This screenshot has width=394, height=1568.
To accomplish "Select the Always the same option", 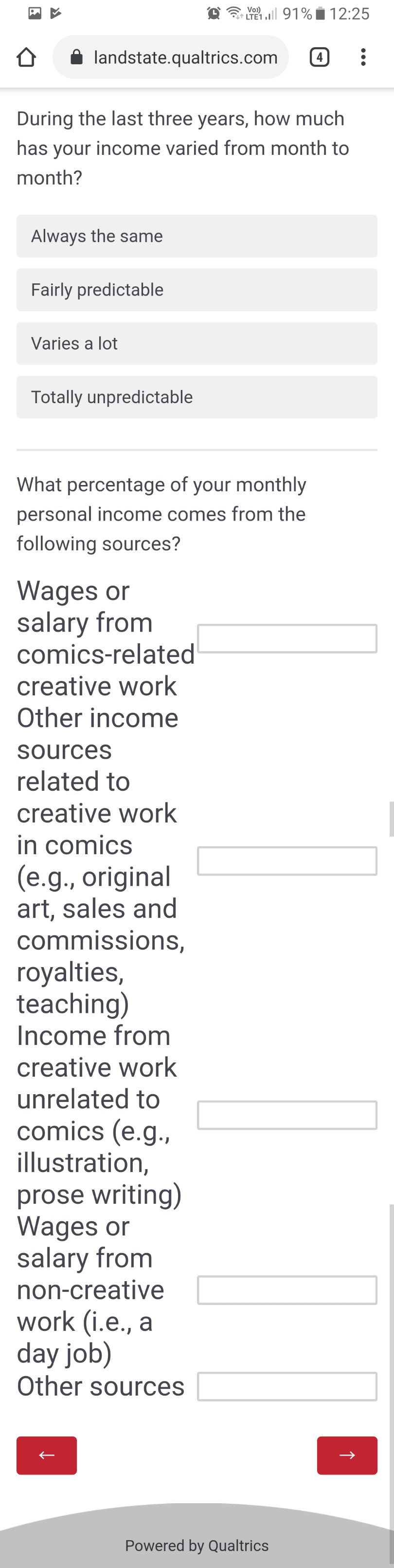I will pos(197,236).
